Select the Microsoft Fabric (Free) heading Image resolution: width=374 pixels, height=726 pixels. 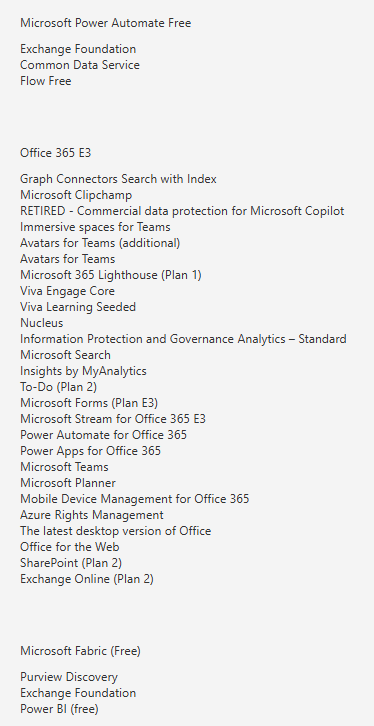point(81,651)
